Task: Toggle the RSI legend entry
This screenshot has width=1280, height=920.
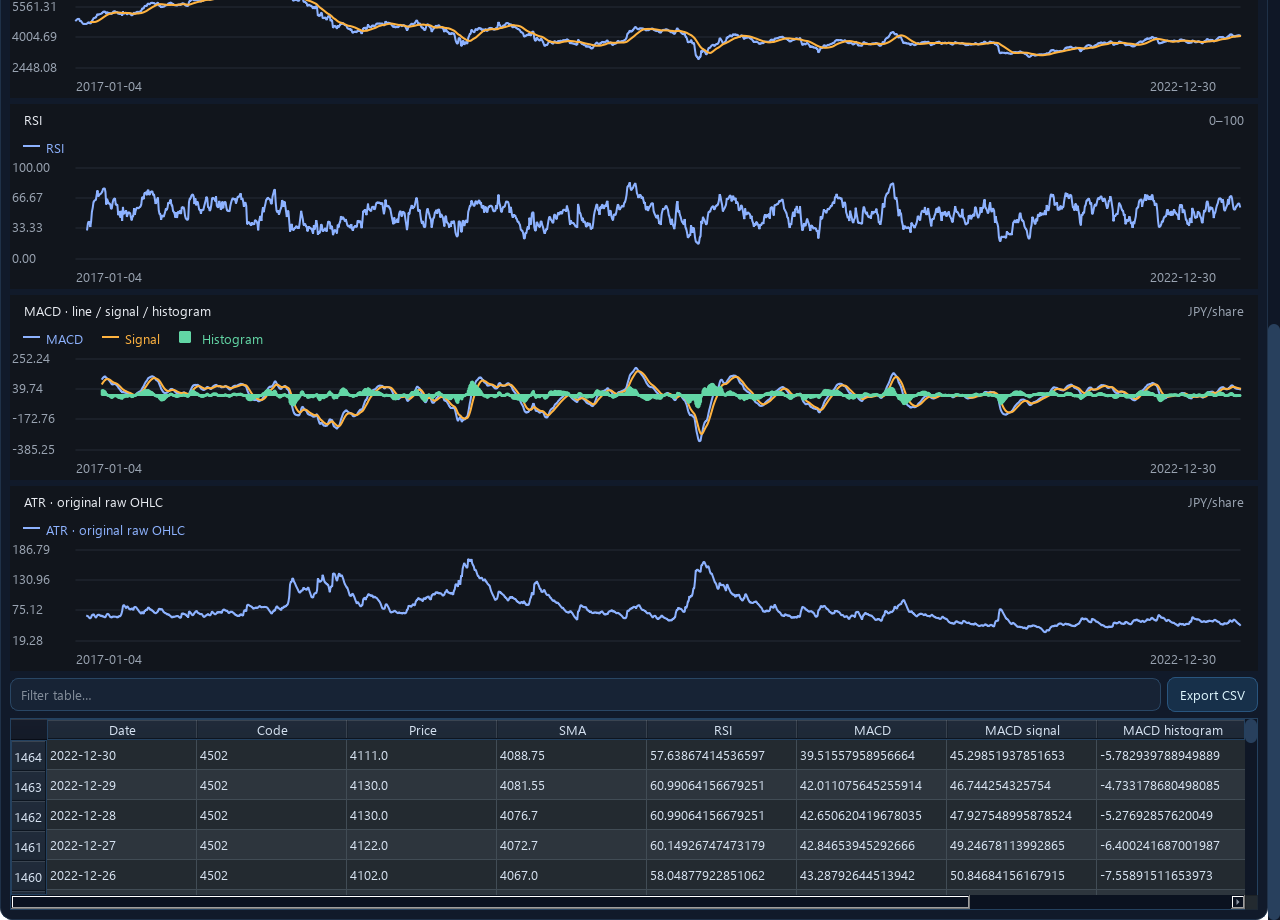Action: [44, 148]
